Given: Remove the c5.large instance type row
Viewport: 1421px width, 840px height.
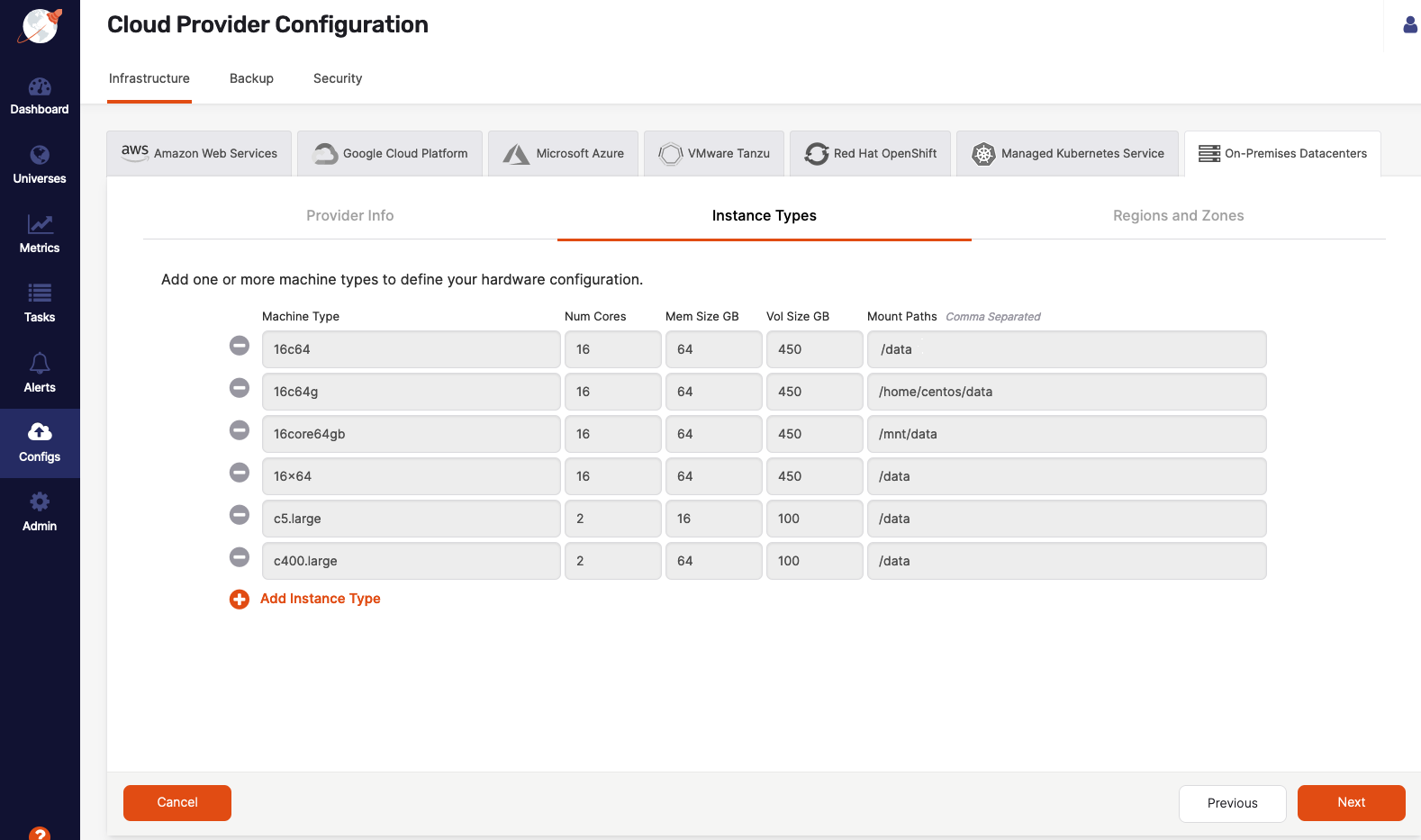Looking at the screenshot, I should [x=240, y=515].
